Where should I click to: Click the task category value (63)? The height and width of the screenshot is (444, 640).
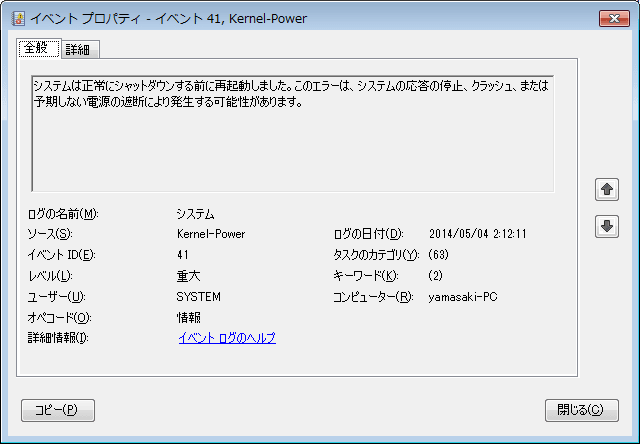(x=438, y=255)
